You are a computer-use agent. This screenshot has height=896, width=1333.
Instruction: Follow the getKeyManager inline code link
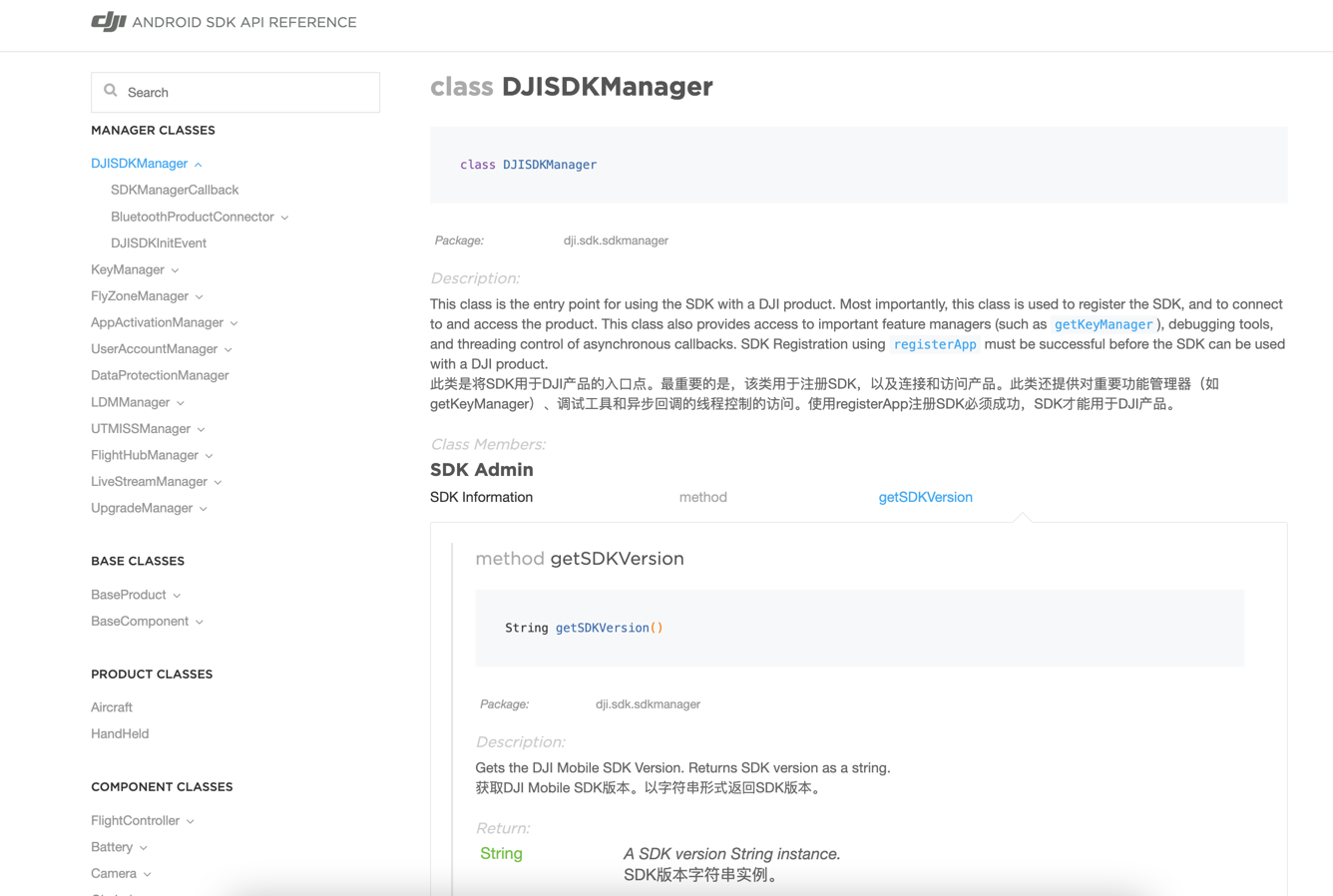[x=1104, y=324]
